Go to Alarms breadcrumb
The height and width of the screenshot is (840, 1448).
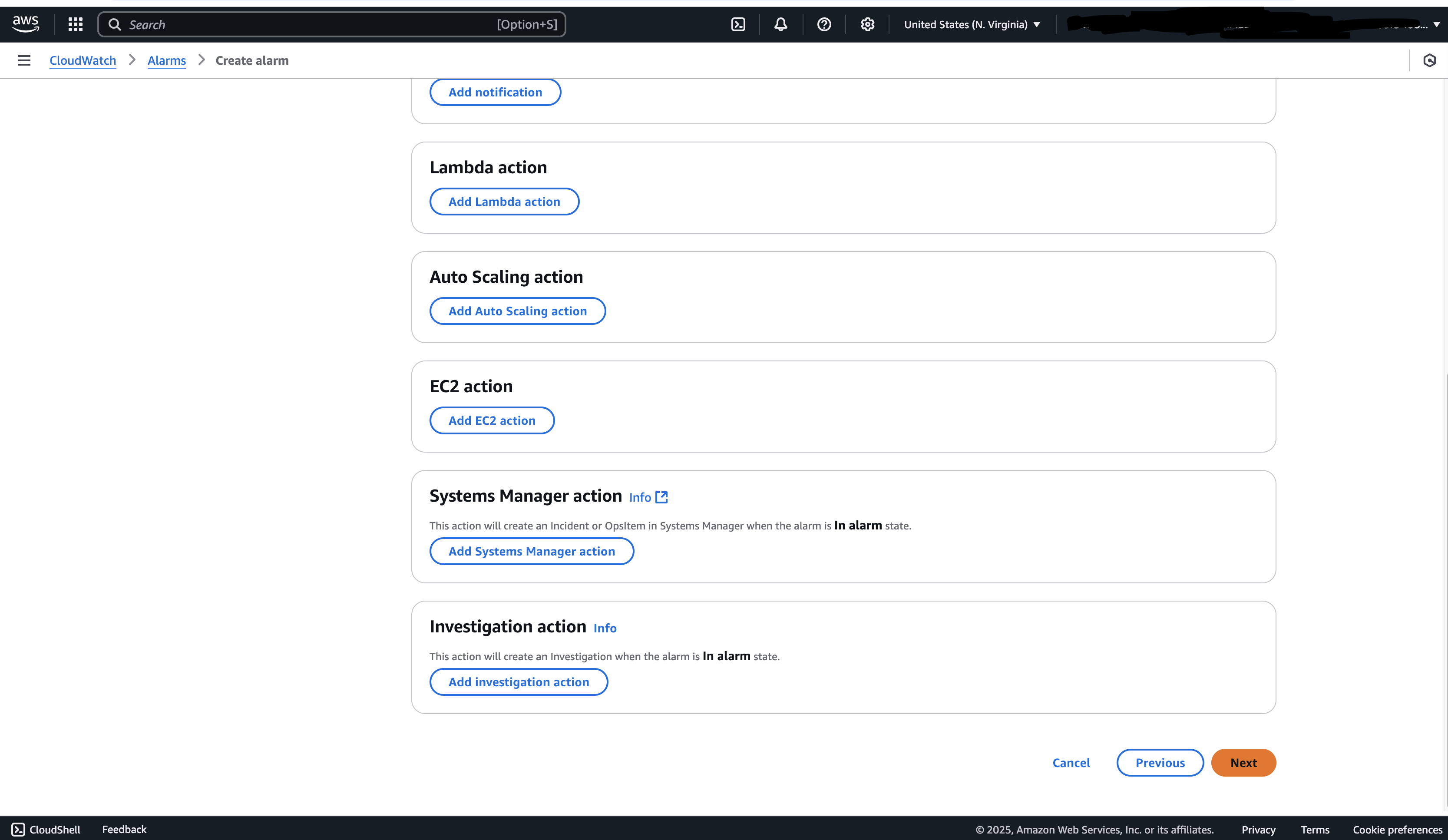coord(167,60)
